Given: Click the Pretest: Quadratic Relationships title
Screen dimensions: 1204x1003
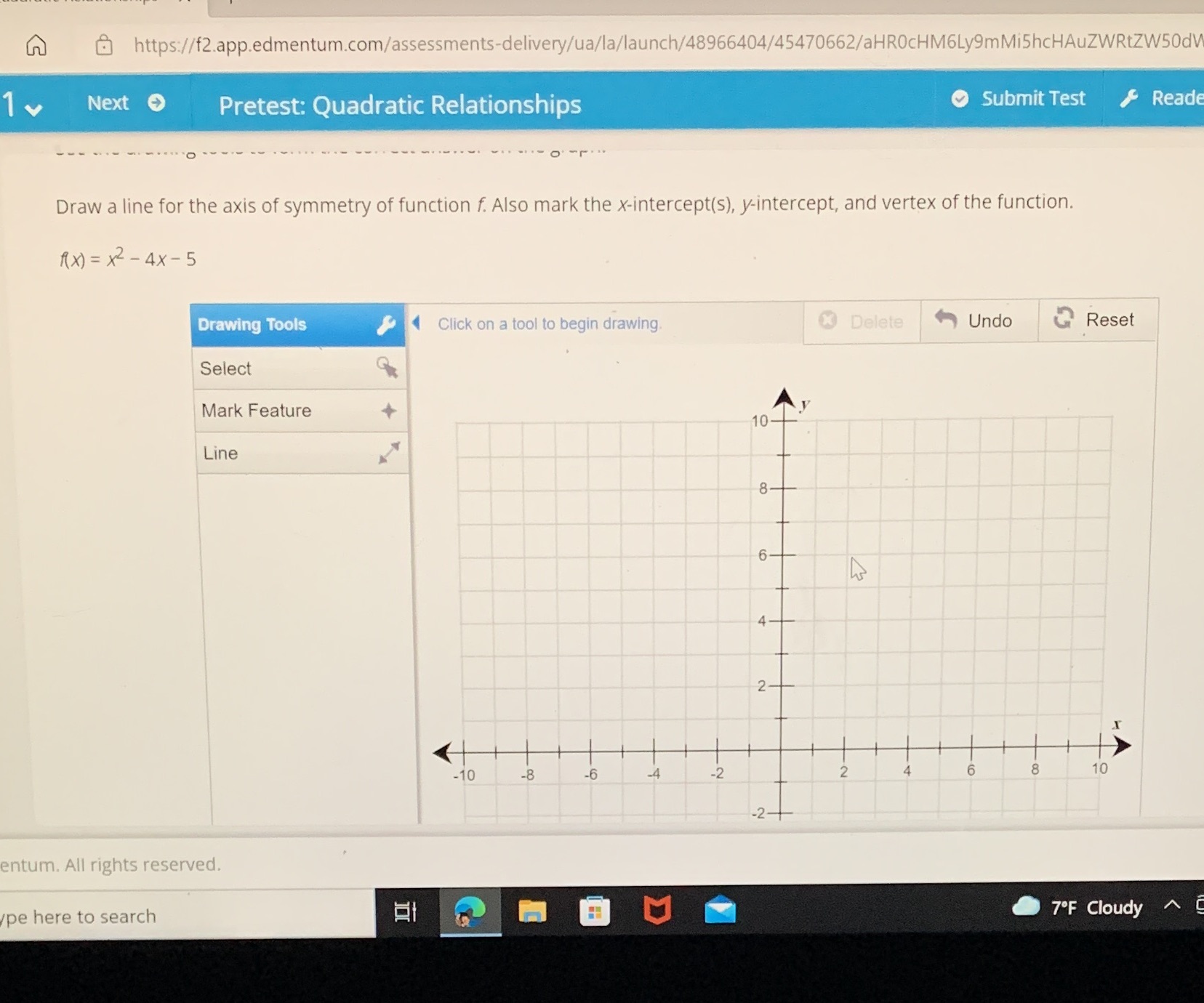Looking at the screenshot, I should [400, 105].
